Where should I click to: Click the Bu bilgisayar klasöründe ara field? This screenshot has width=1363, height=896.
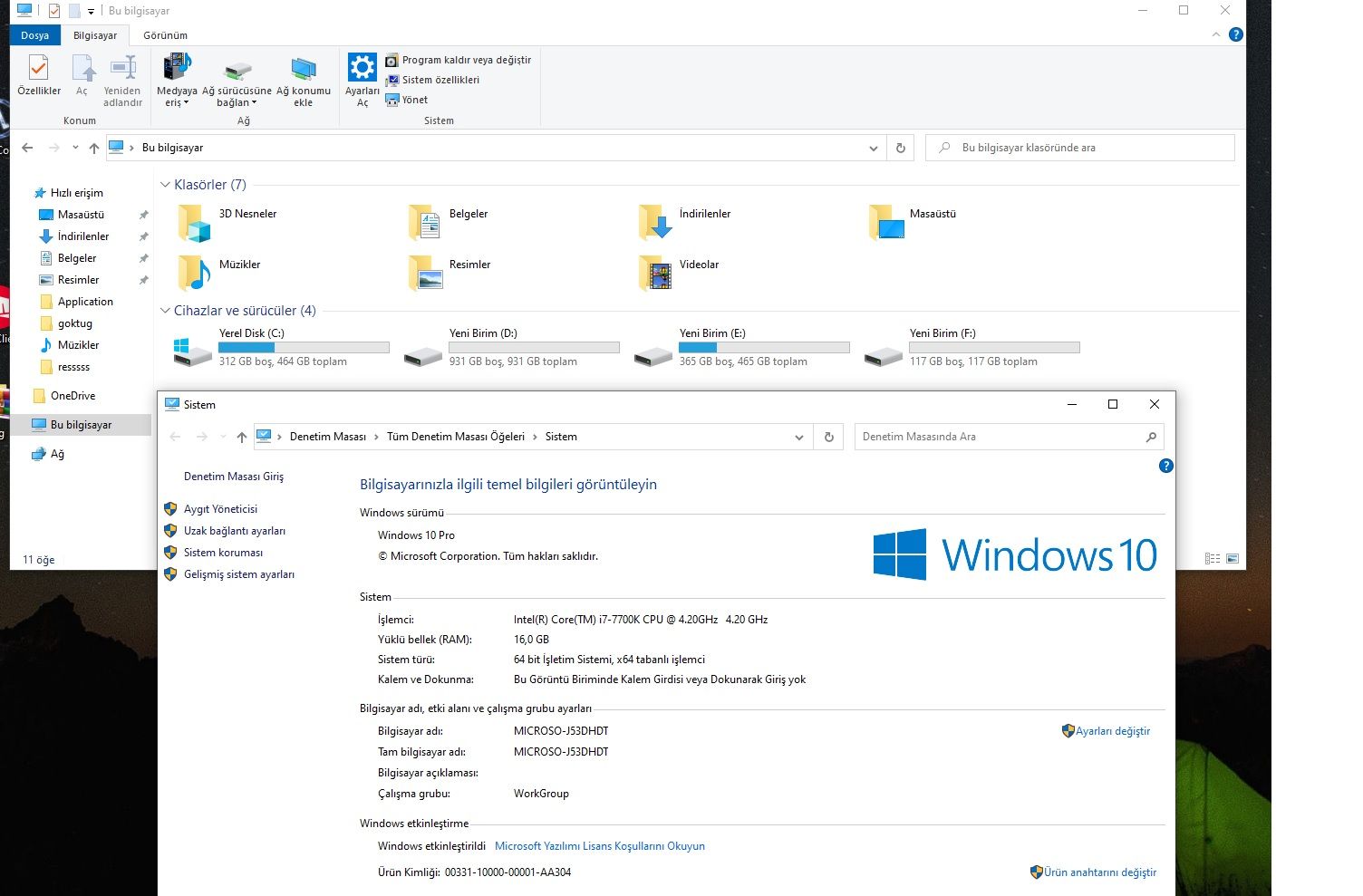coord(1080,148)
